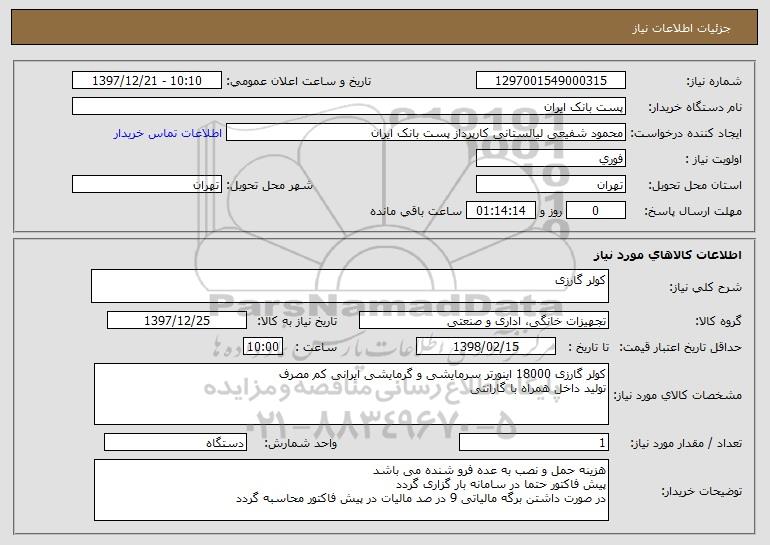Select the remaining days field showing 0

(x=596, y=211)
